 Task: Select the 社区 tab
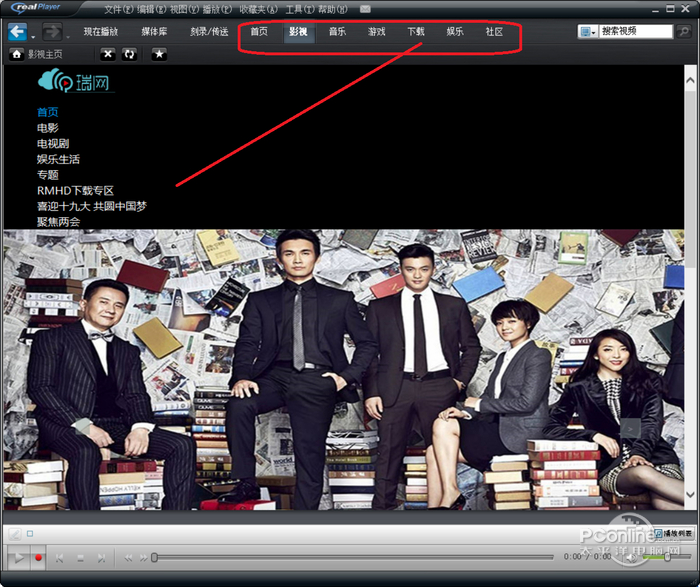494,32
